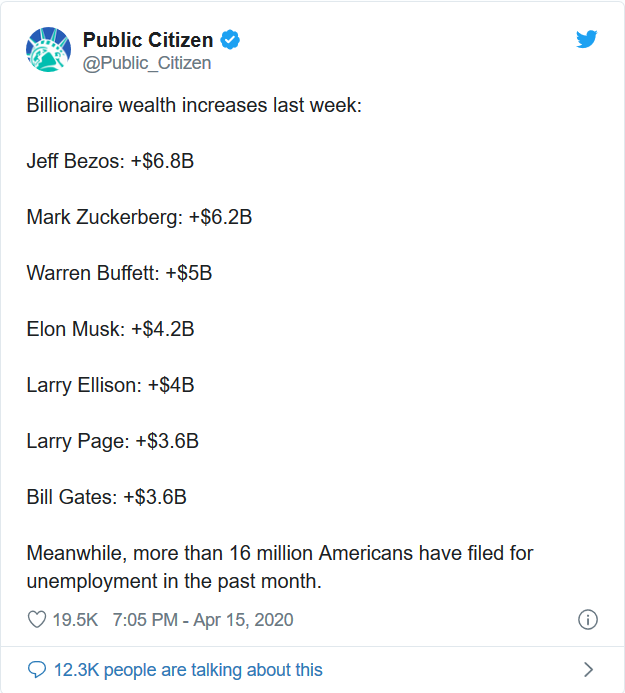Click the reply speech bubble icon
The image size is (625, 693).
pos(37,670)
